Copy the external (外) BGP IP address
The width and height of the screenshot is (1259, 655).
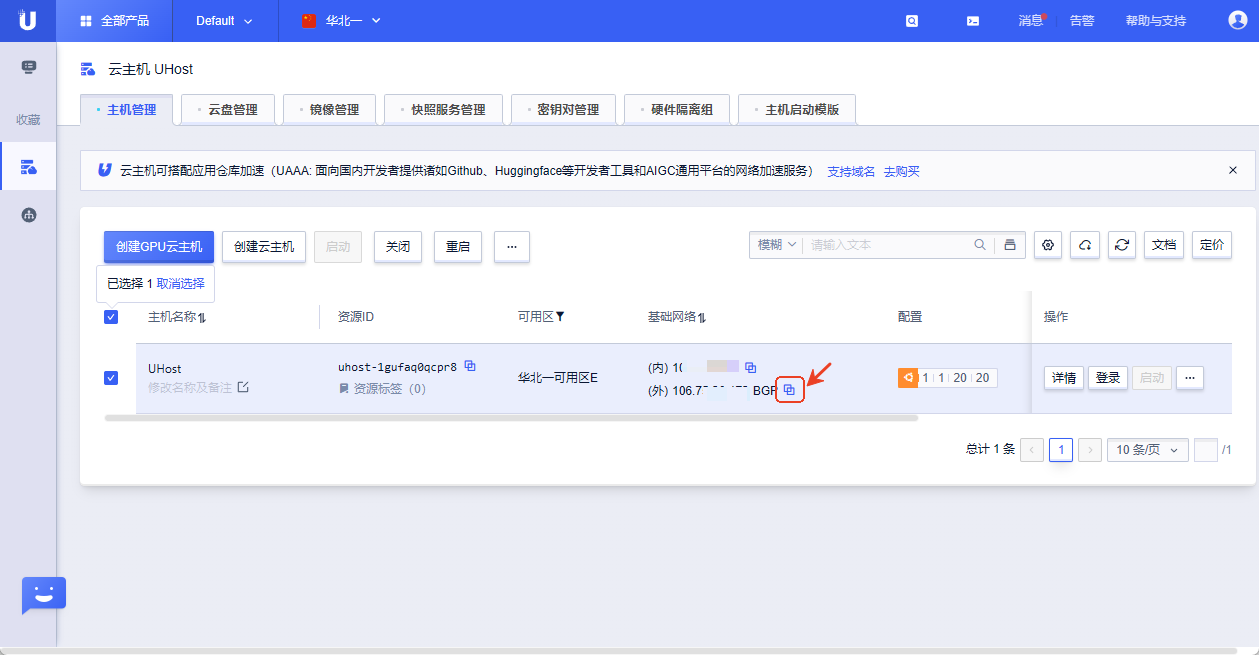tap(789, 390)
